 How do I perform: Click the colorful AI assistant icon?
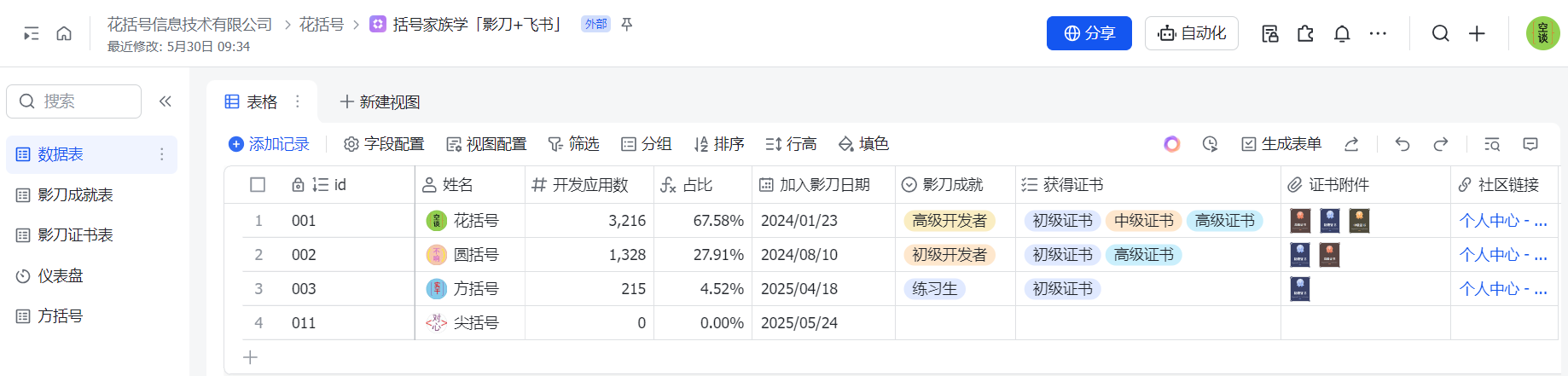tap(1172, 144)
